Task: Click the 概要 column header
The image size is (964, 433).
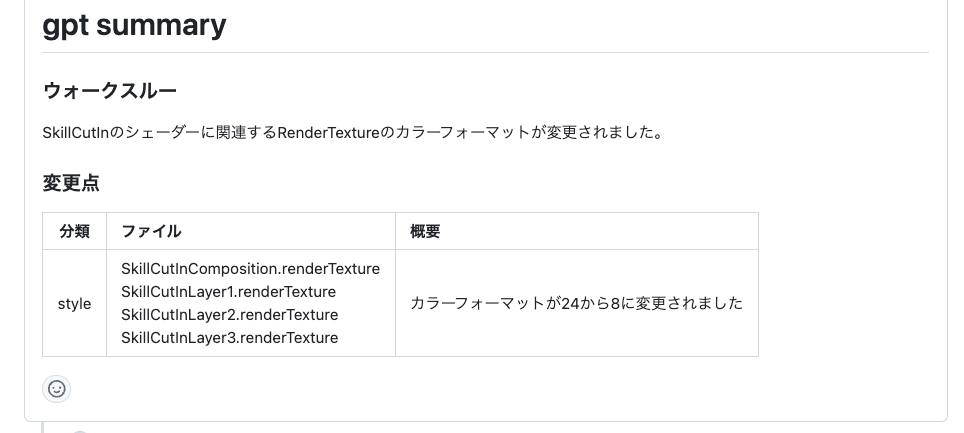Action: pos(426,231)
